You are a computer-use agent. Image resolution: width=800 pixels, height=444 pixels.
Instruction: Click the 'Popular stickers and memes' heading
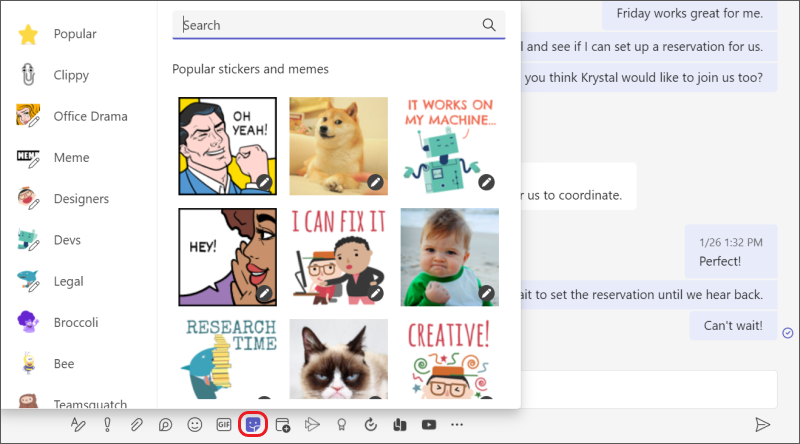pyautogui.click(x=251, y=69)
